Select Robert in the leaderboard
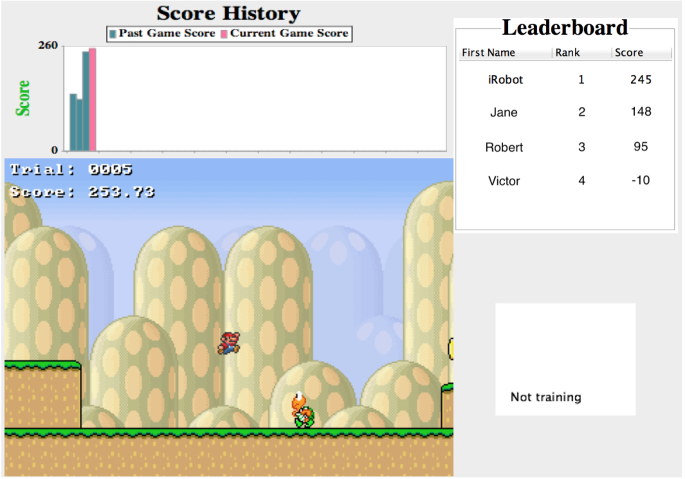685x479 pixels. [504, 147]
